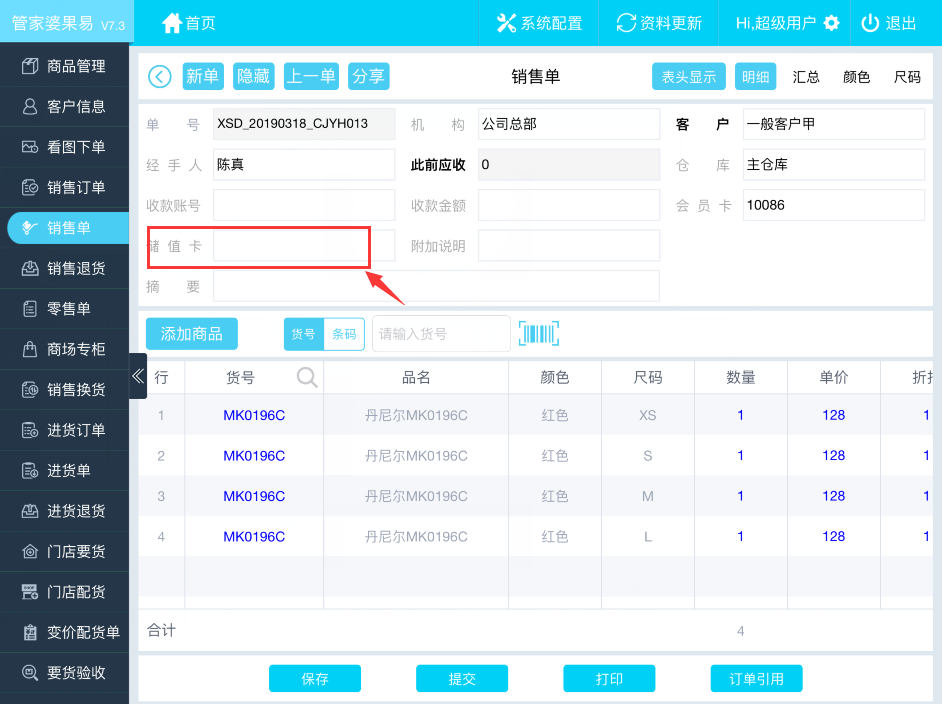The image size is (942, 704).
Task: Go to 首页 home icon
Action: [172, 23]
